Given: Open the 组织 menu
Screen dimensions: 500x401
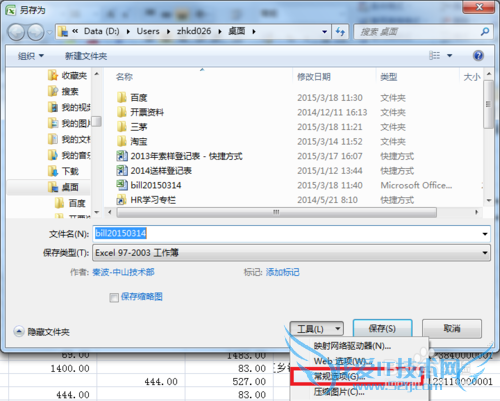Looking at the screenshot, I should pyautogui.click(x=31, y=56).
